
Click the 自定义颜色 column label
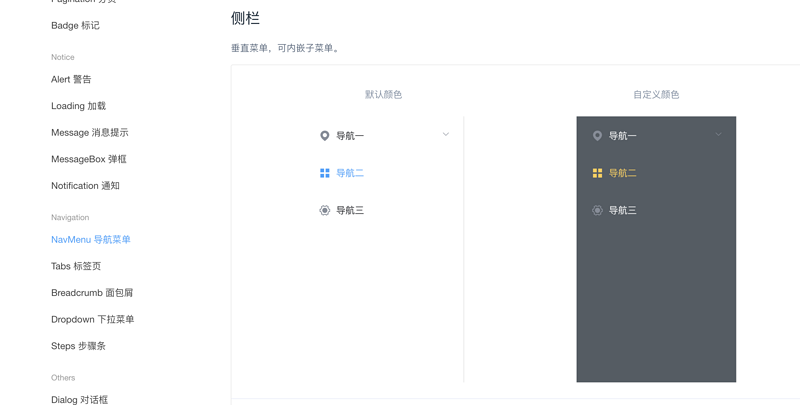pos(656,94)
